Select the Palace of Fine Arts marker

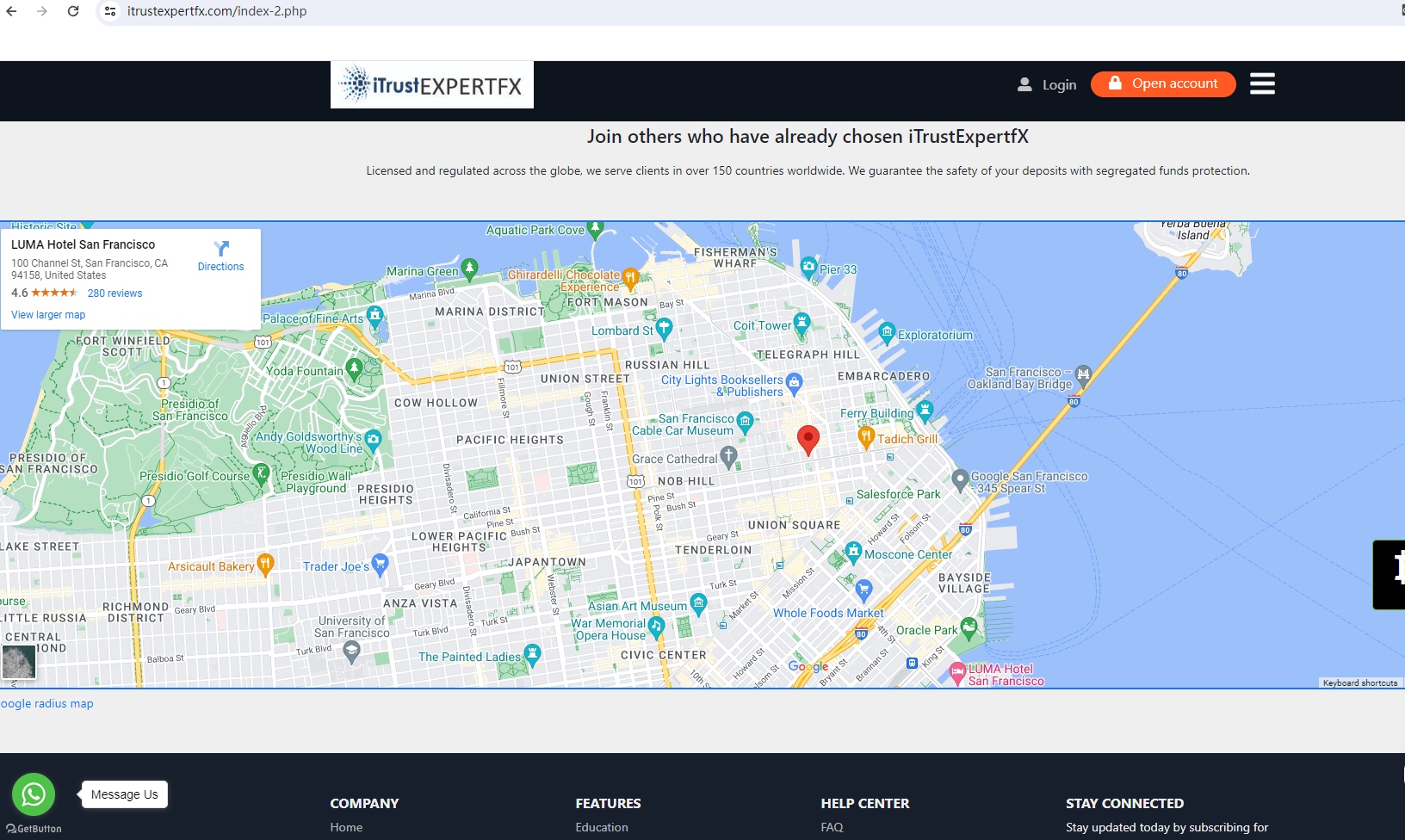374,316
